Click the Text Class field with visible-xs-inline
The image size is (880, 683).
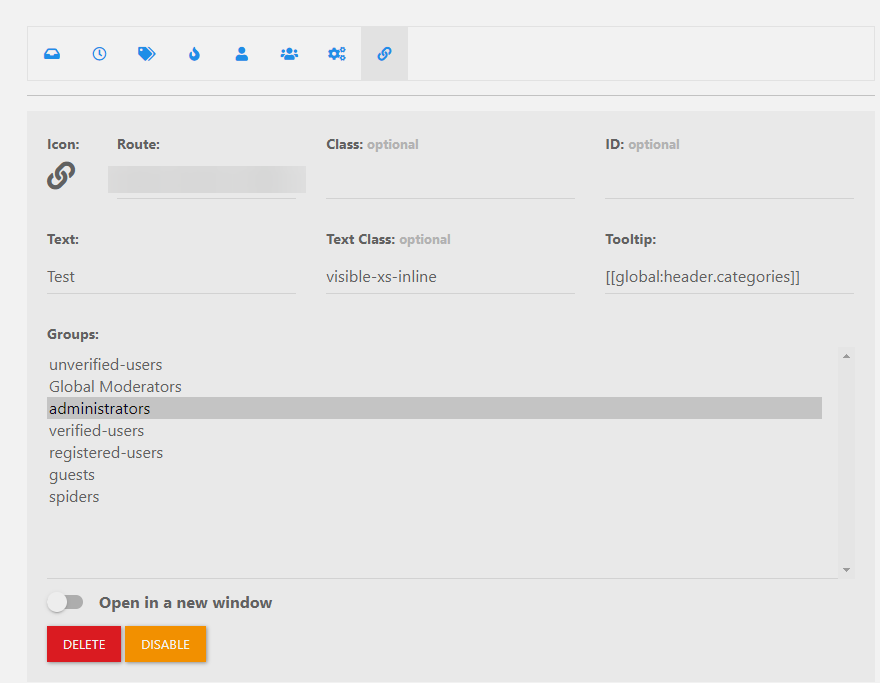tap(450, 277)
